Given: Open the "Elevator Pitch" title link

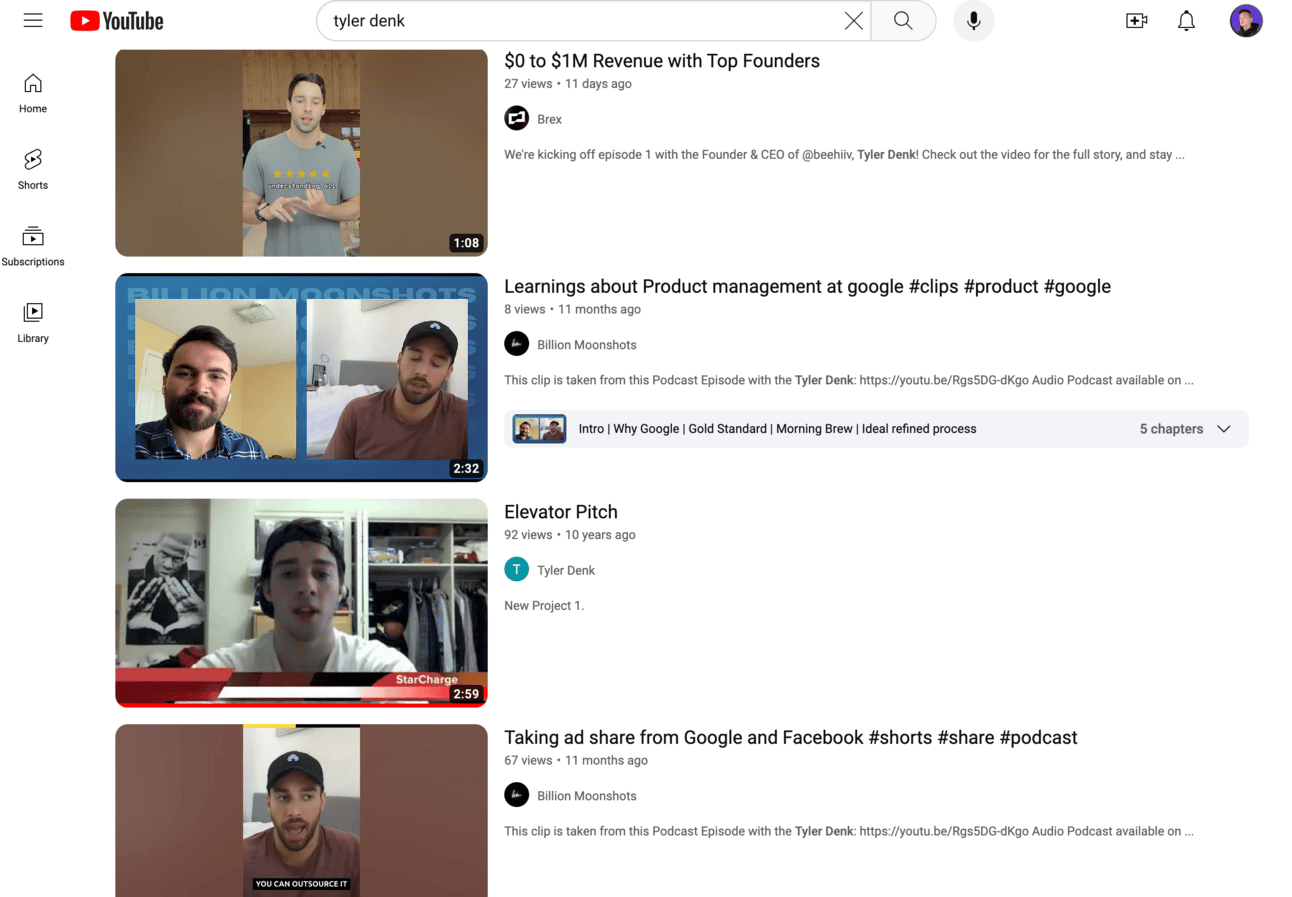Looking at the screenshot, I should click(x=561, y=512).
